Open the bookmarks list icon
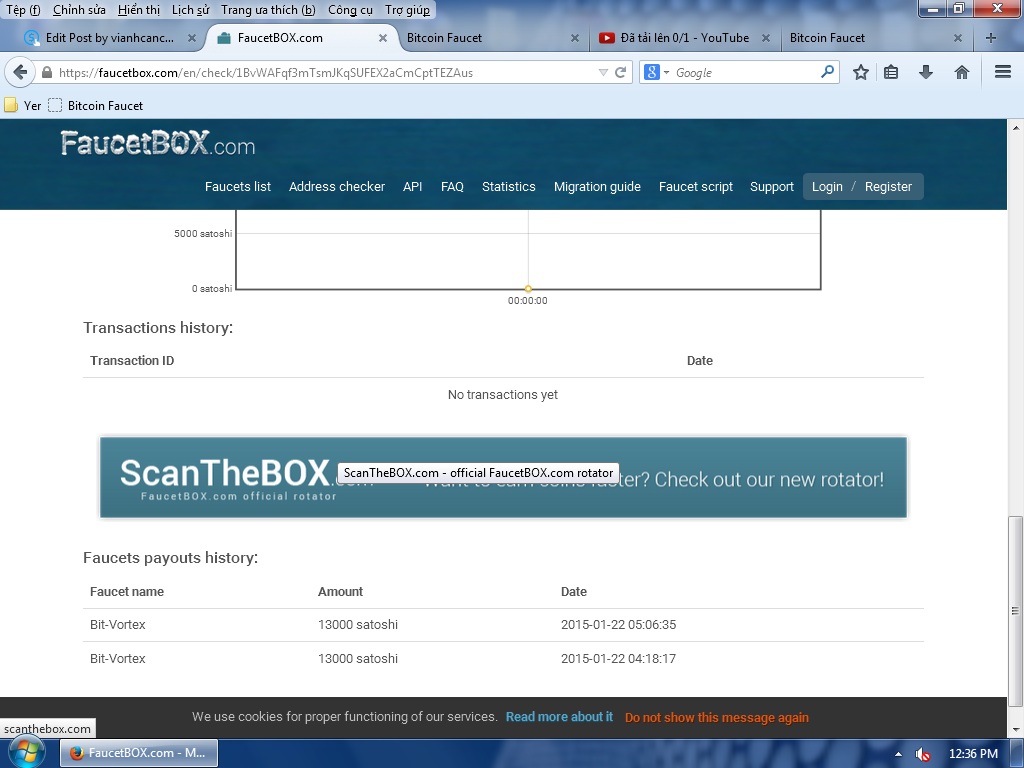 (x=891, y=72)
